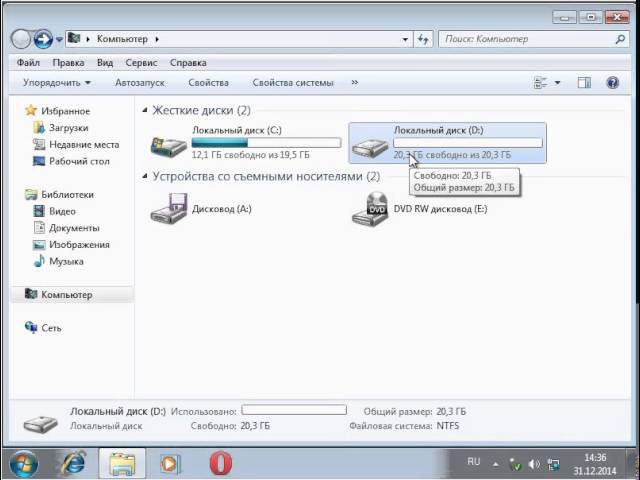The width and height of the screenshot is (640, 480).
Task: Collapse Устройства со съемными носителями group
Action: tap(145, 176)
